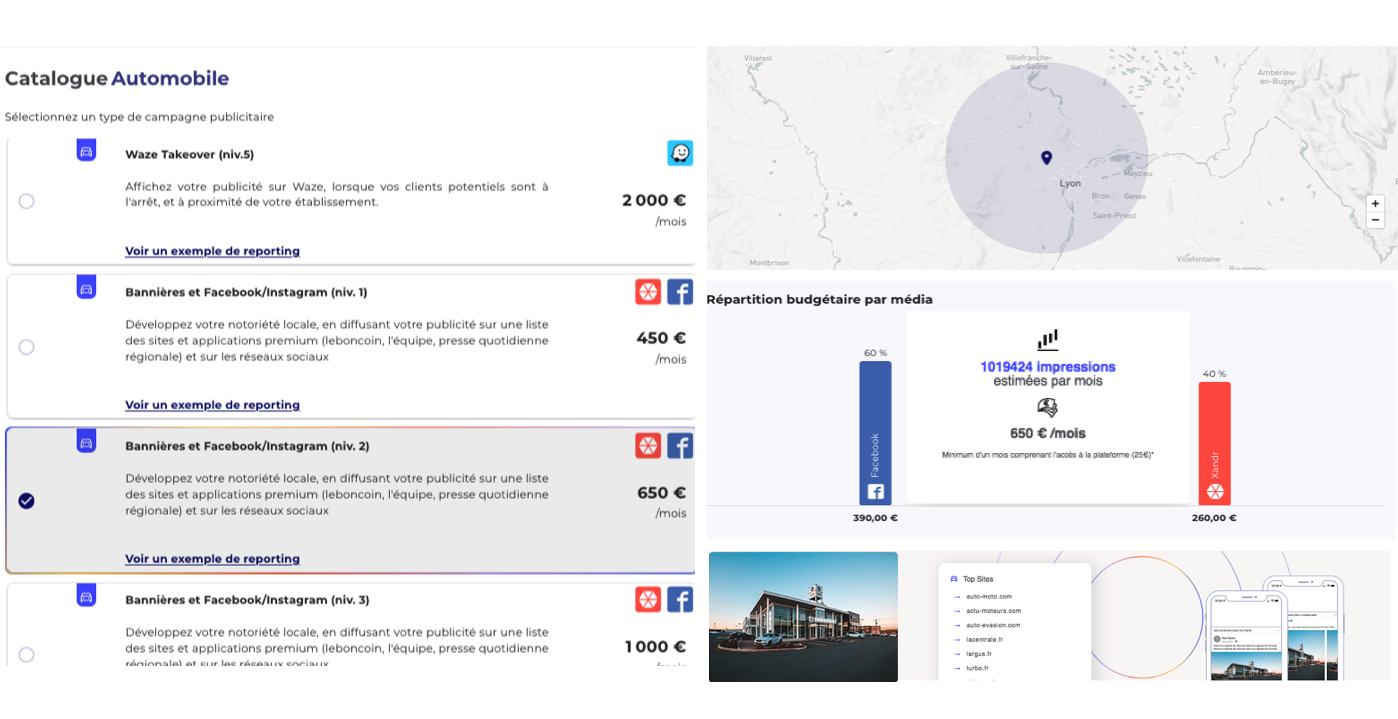This screenshot has width=1398, height=719.
Task: Select the Waze Takeover (niv.5) radio button
Action: tap(26, 201)
